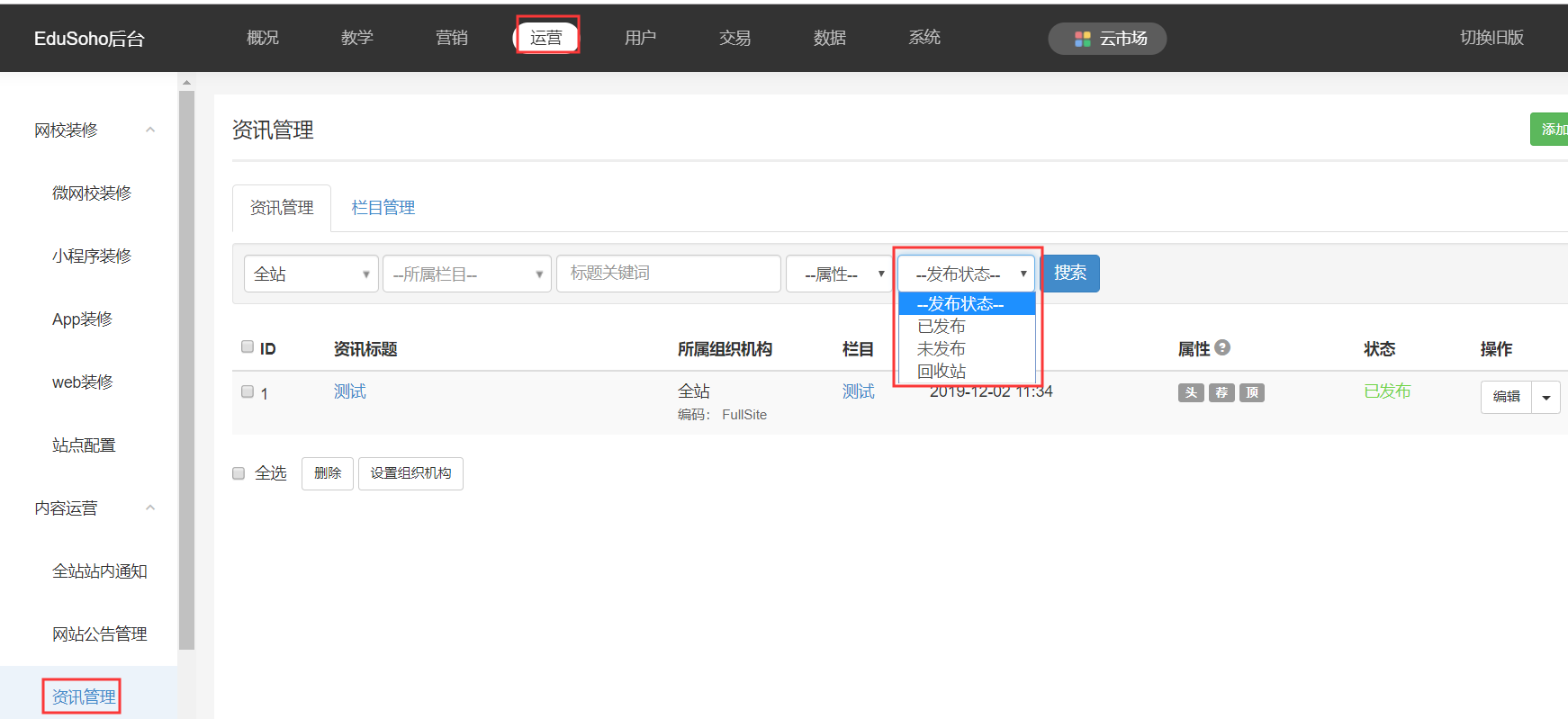Choose 回收站 in the status dropdown list
The image size is (1568, 719).
tap(942, 371)
